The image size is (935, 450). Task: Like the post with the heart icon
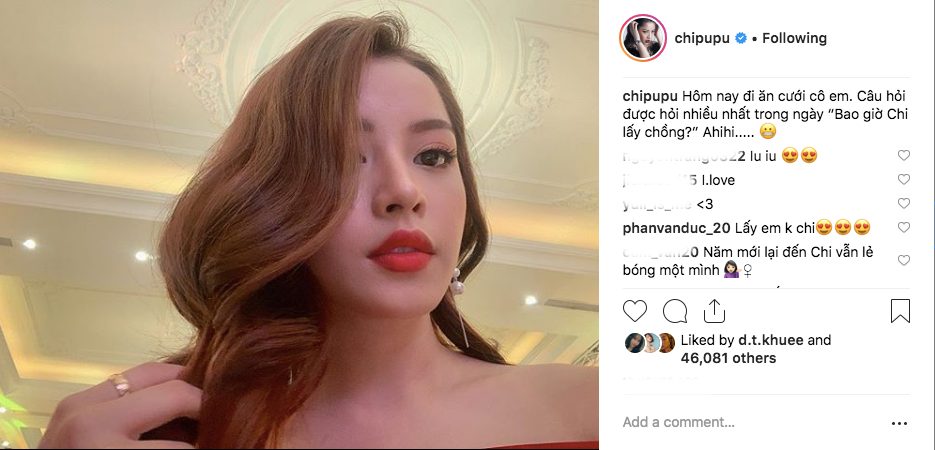tap(634, 311)
